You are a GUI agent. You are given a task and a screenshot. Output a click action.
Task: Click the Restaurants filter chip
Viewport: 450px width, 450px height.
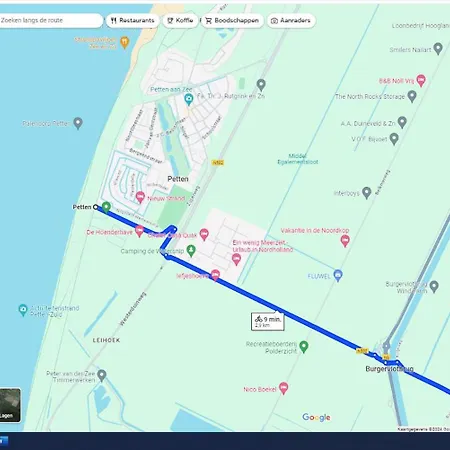(x=133, y=20)
